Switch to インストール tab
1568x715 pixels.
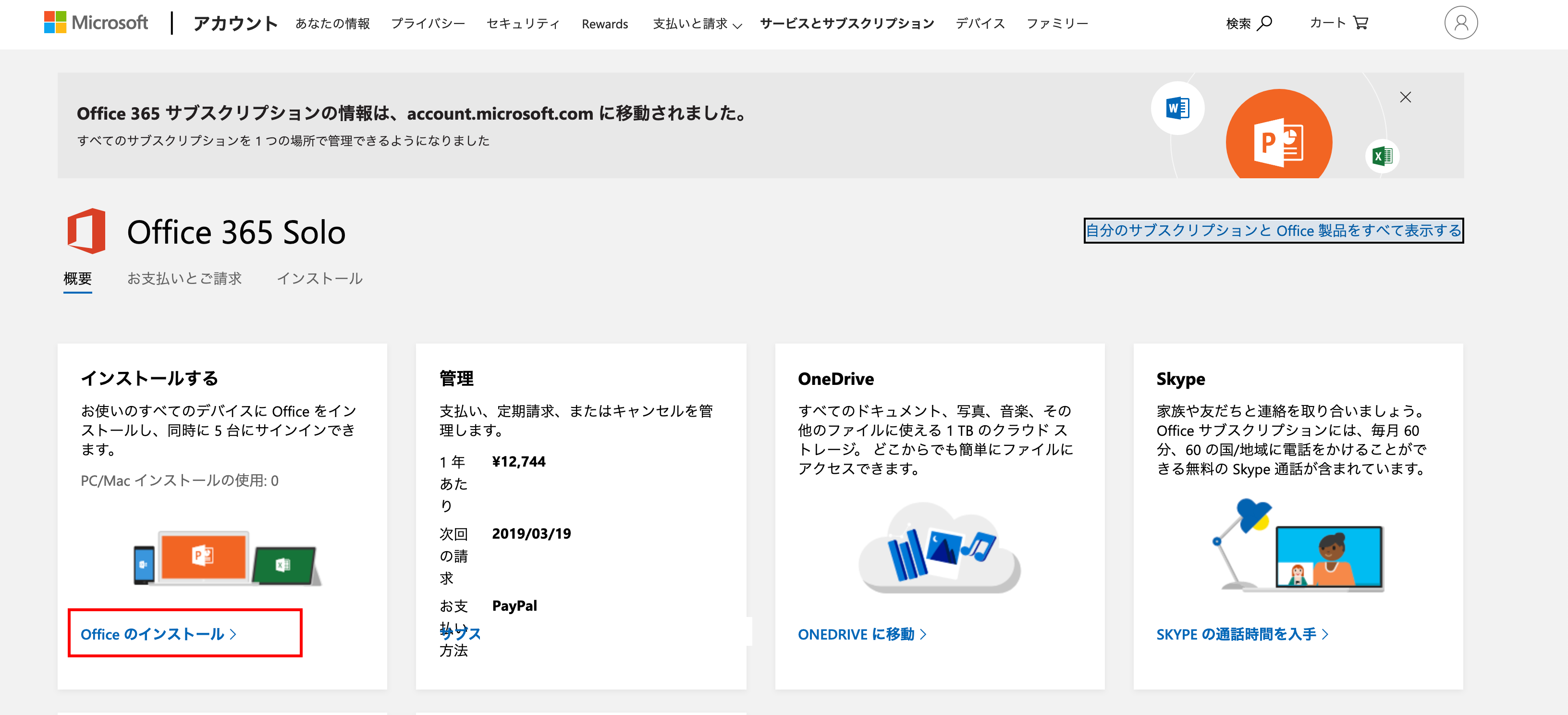pyautogui.click(x=320, y=278)
